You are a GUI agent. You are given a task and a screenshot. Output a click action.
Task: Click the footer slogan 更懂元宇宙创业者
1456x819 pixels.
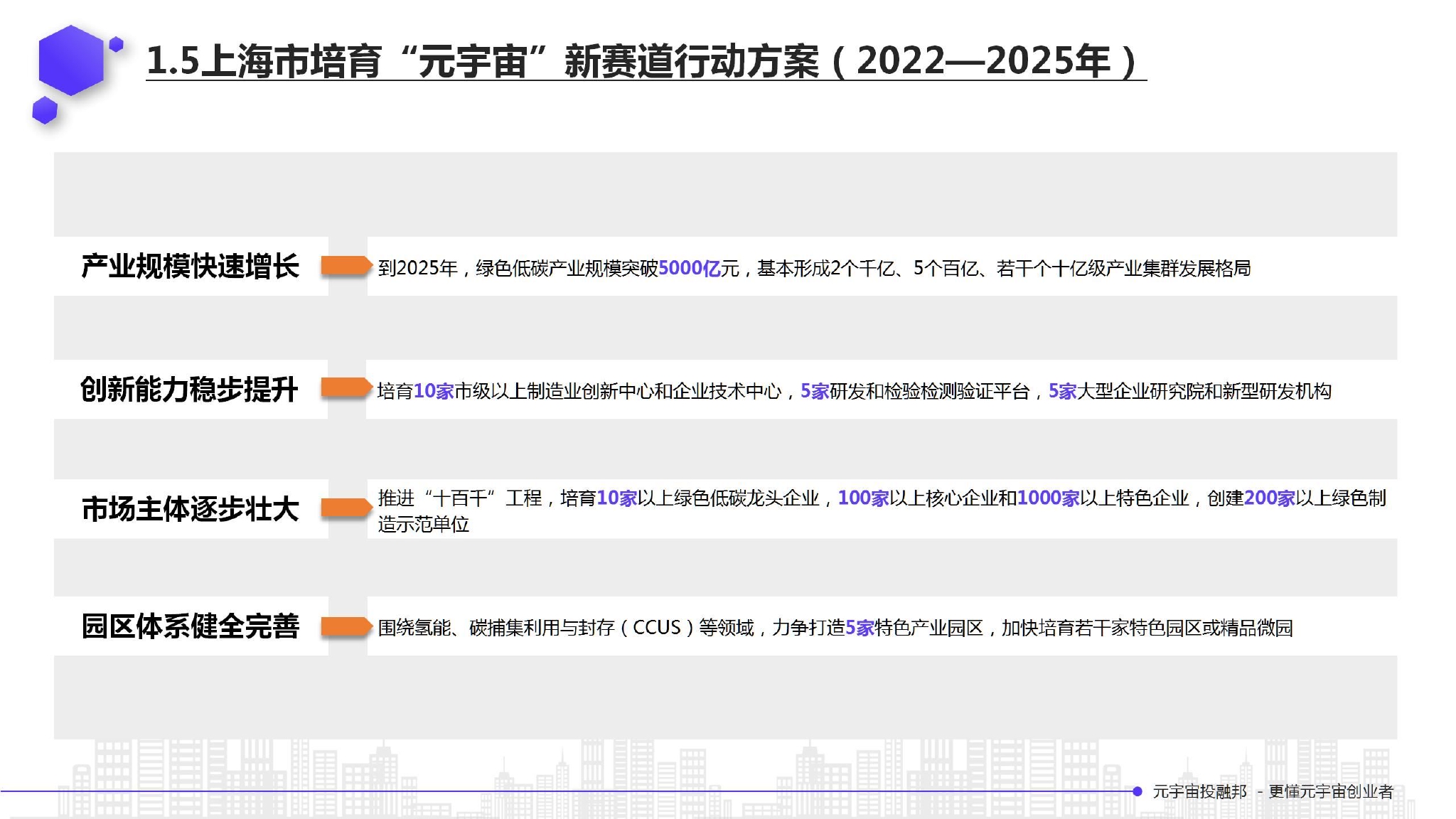(x=1331, y=791)
